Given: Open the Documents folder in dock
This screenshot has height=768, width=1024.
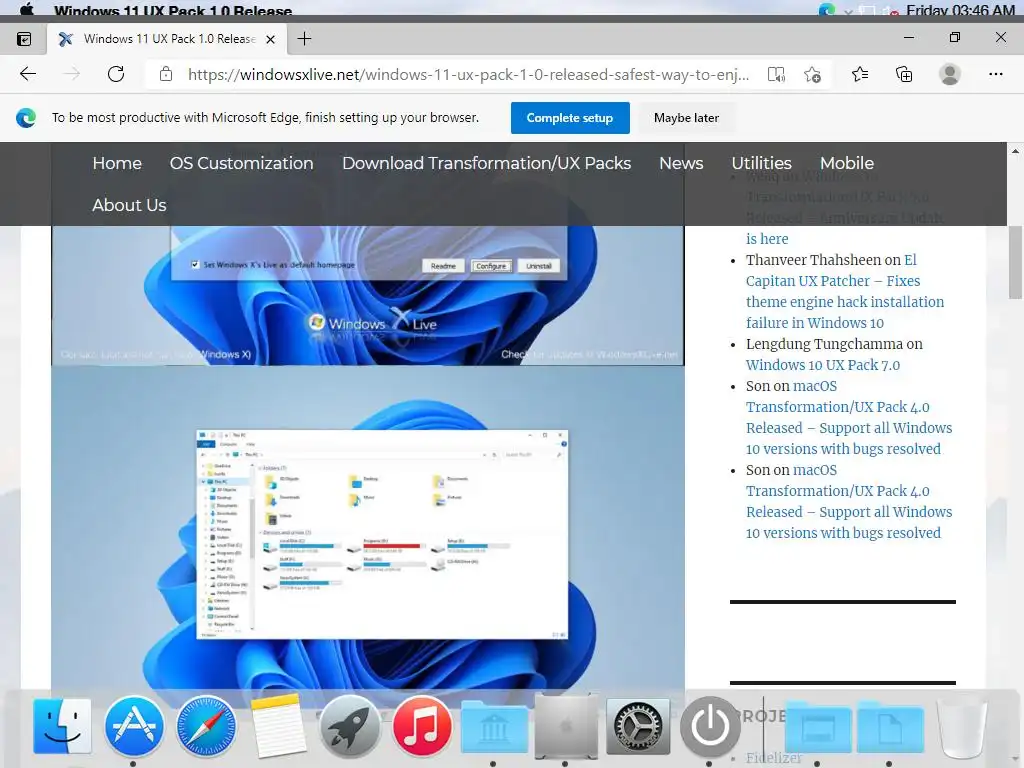Looking at the screenshot, I should click(889, 727).
